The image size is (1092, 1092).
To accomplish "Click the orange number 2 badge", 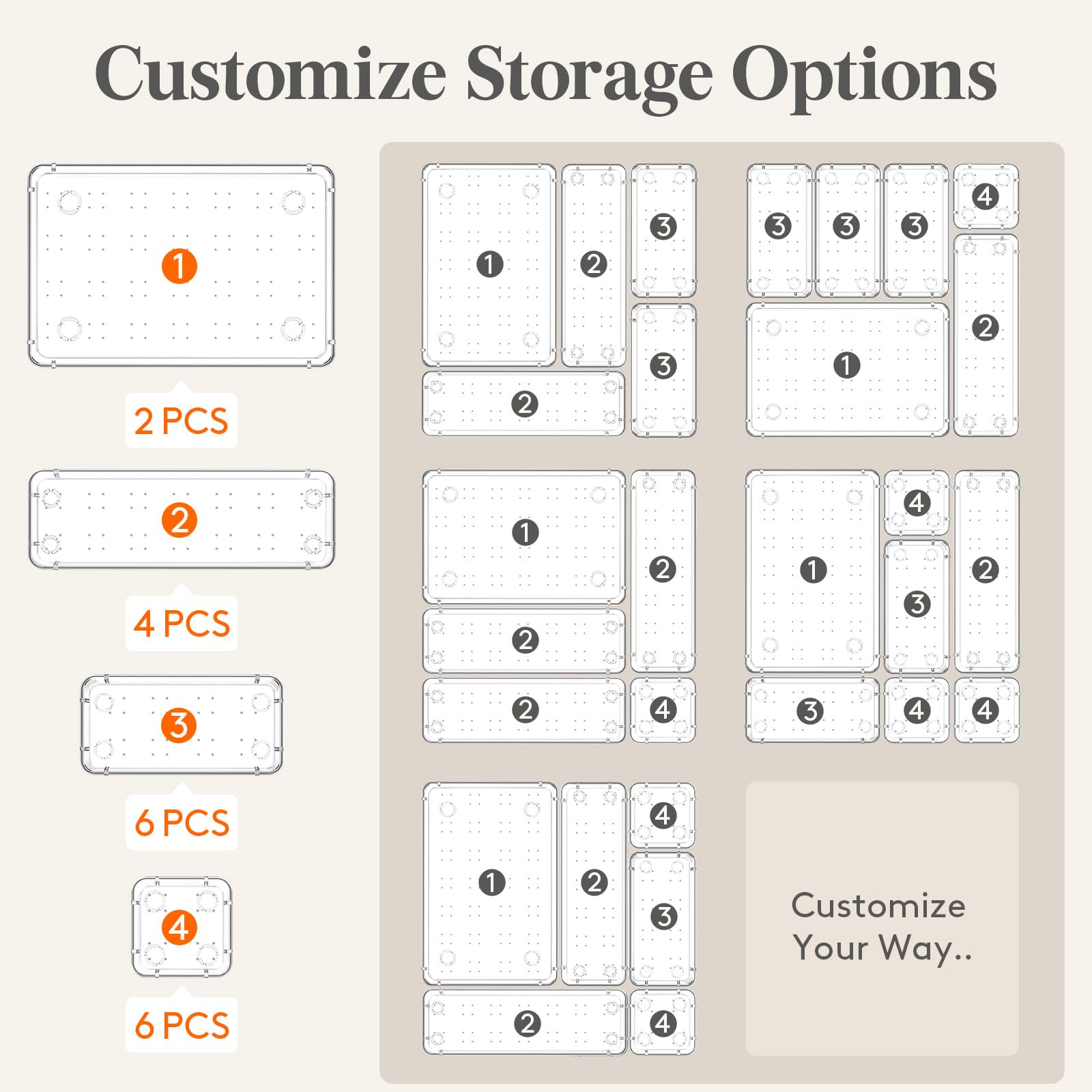I will [x=179, y=521].
